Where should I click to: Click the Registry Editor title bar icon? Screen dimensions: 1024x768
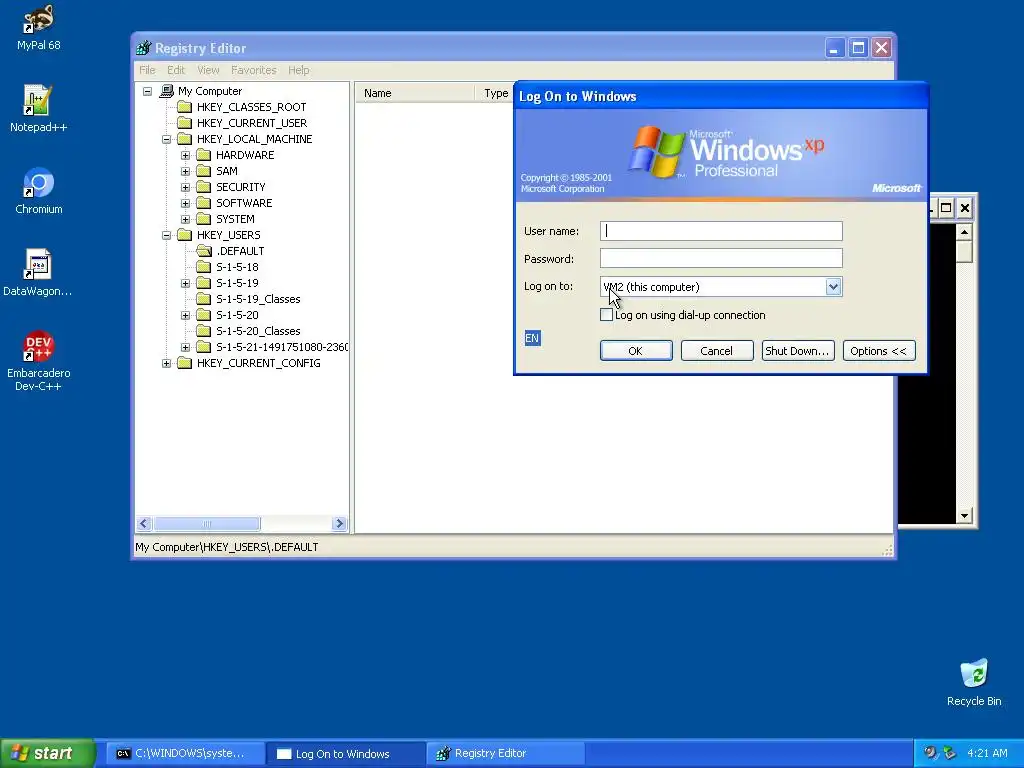point(143,48)
